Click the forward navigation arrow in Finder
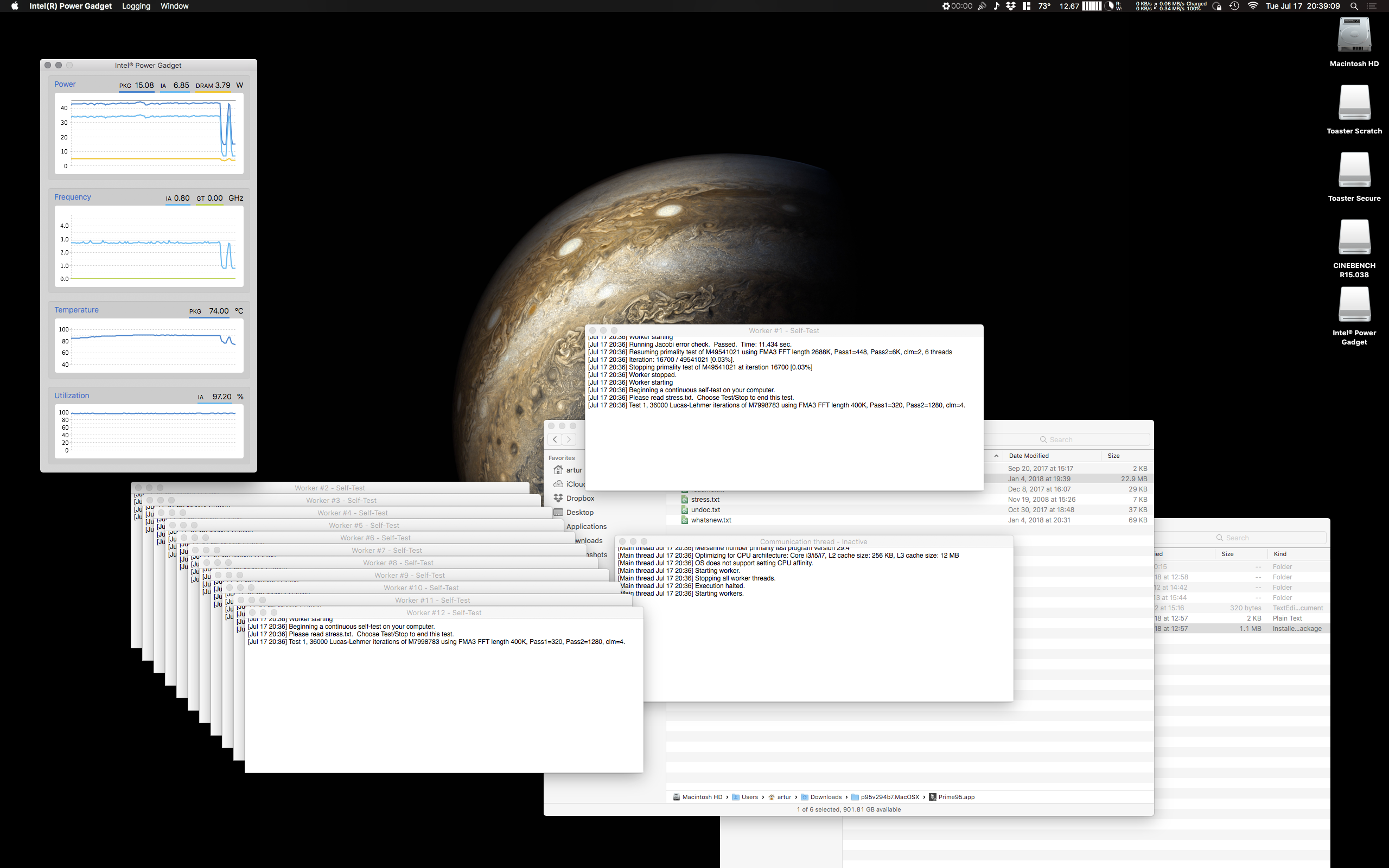Image resolution: width=1389 pixels, height=868 pixels. pos(568,439)
